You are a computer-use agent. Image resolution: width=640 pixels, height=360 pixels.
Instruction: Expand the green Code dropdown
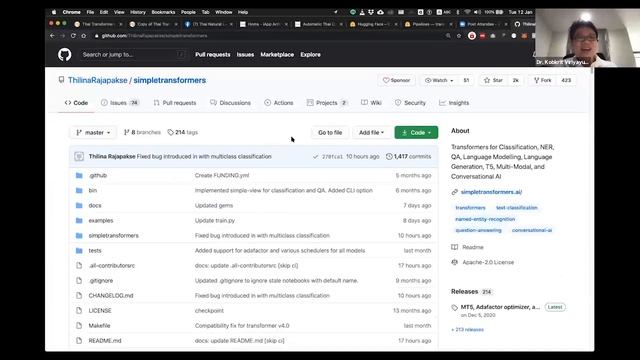(x=416, y=133)
